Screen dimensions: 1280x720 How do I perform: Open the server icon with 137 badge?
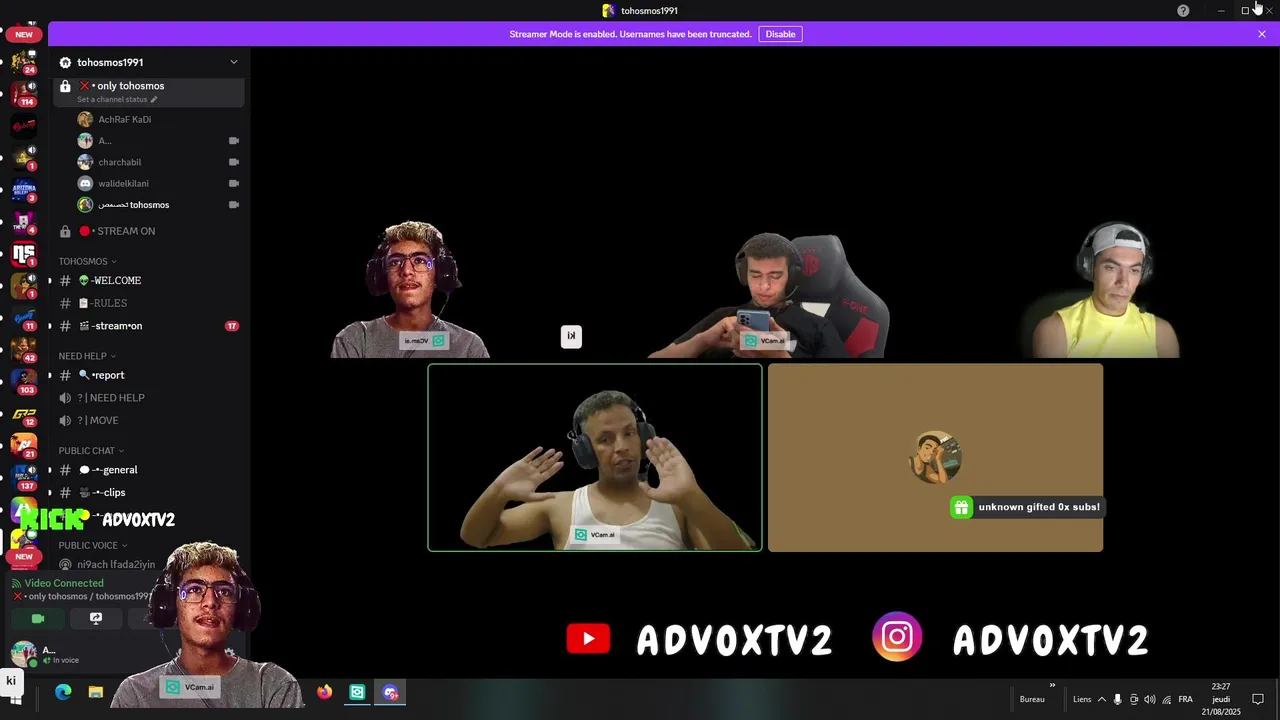tap(24, 477)
